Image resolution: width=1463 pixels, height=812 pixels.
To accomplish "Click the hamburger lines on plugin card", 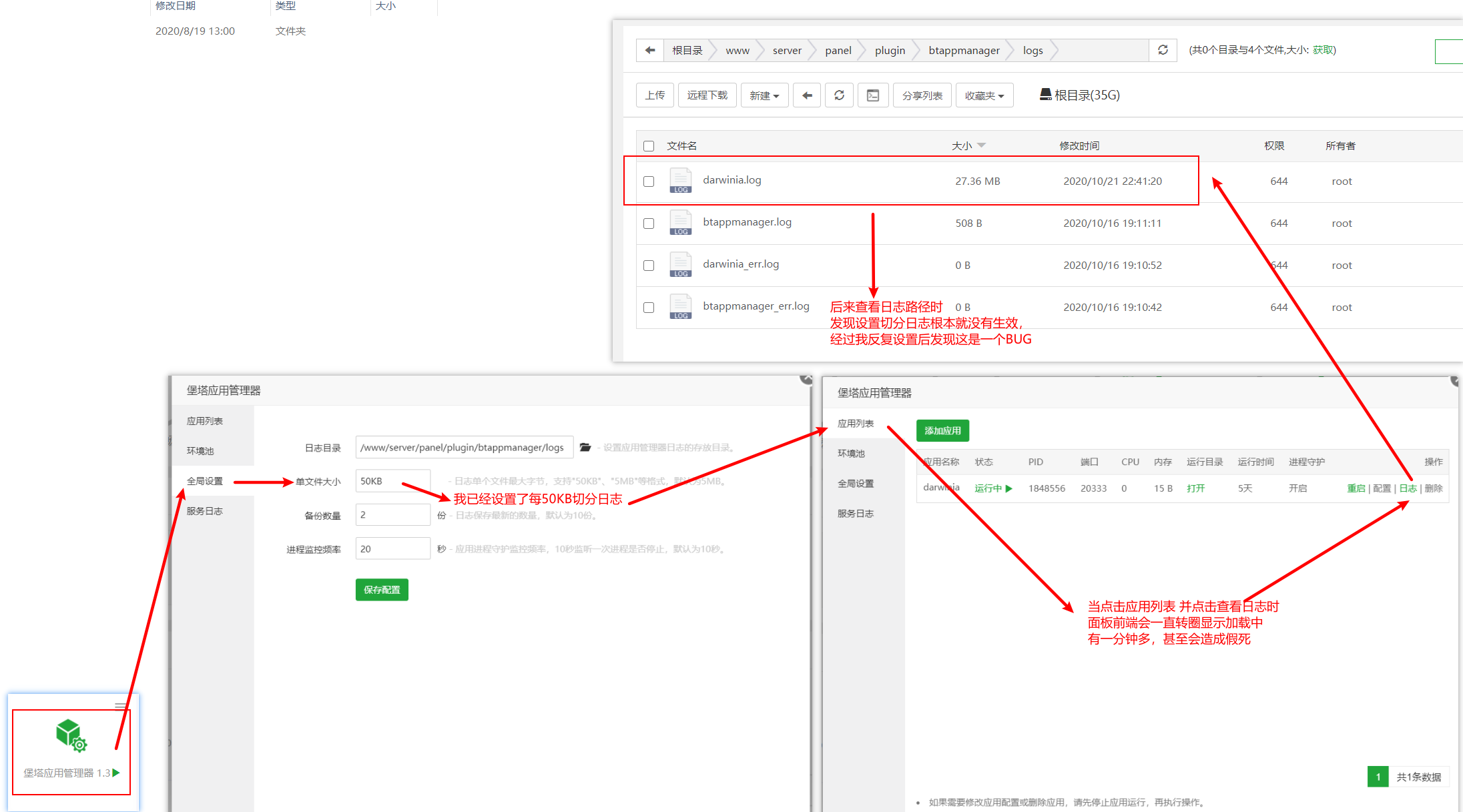I will point(121,705).
